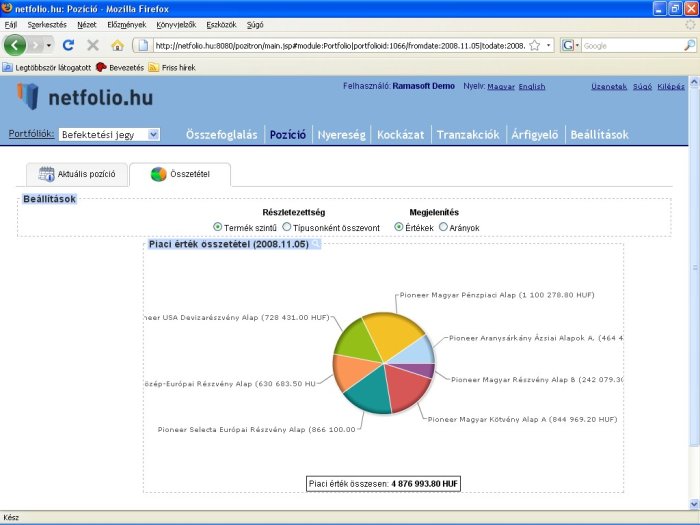
Task: Click the page identity icon in address bar
Action: click(x=143, y=46)
